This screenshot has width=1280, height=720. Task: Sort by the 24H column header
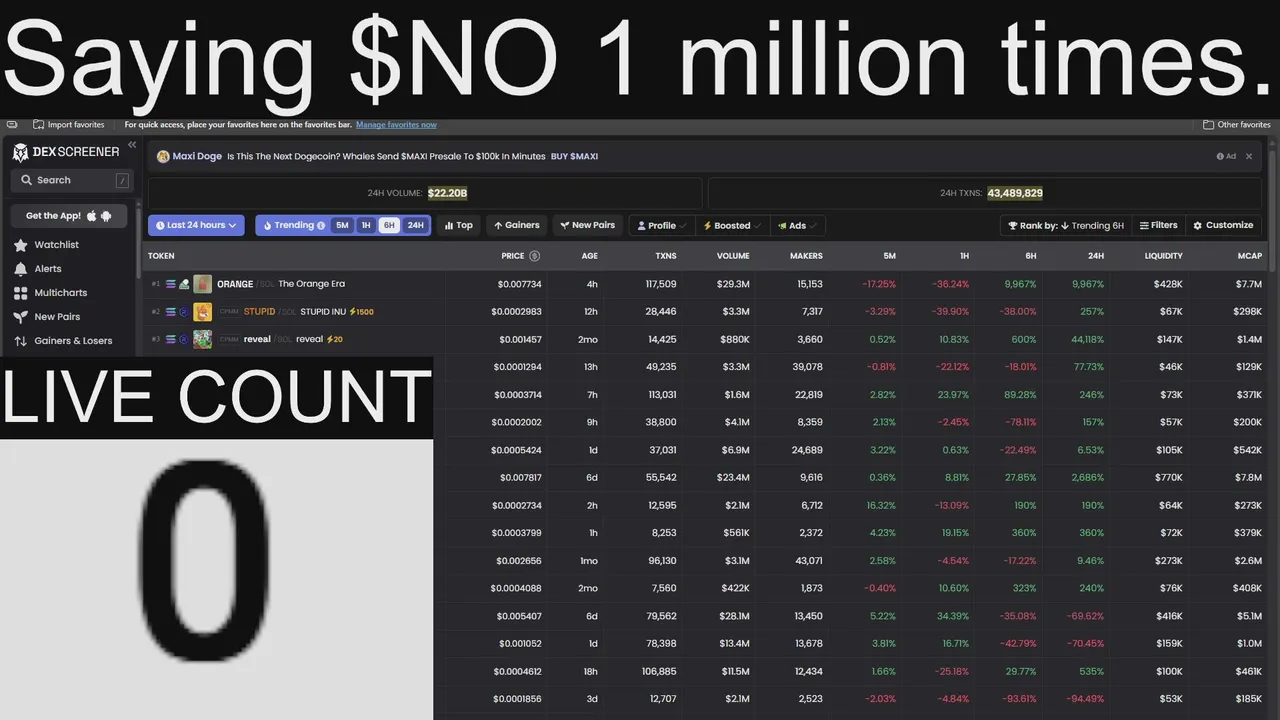(x=1096, y=256)
